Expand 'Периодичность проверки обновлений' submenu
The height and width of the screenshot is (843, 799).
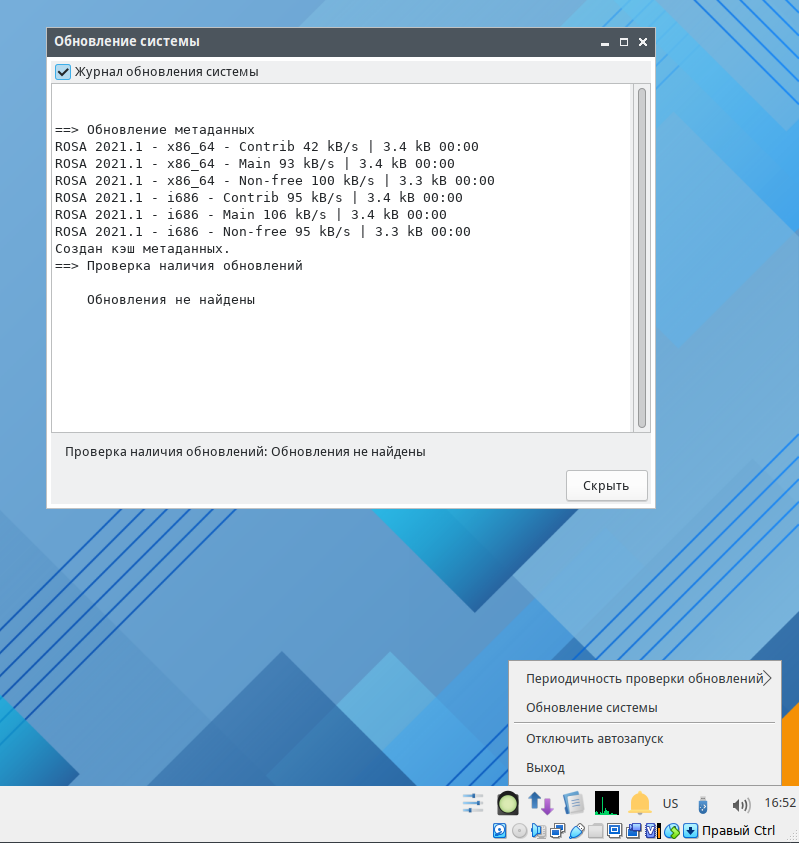click(645, 679)
